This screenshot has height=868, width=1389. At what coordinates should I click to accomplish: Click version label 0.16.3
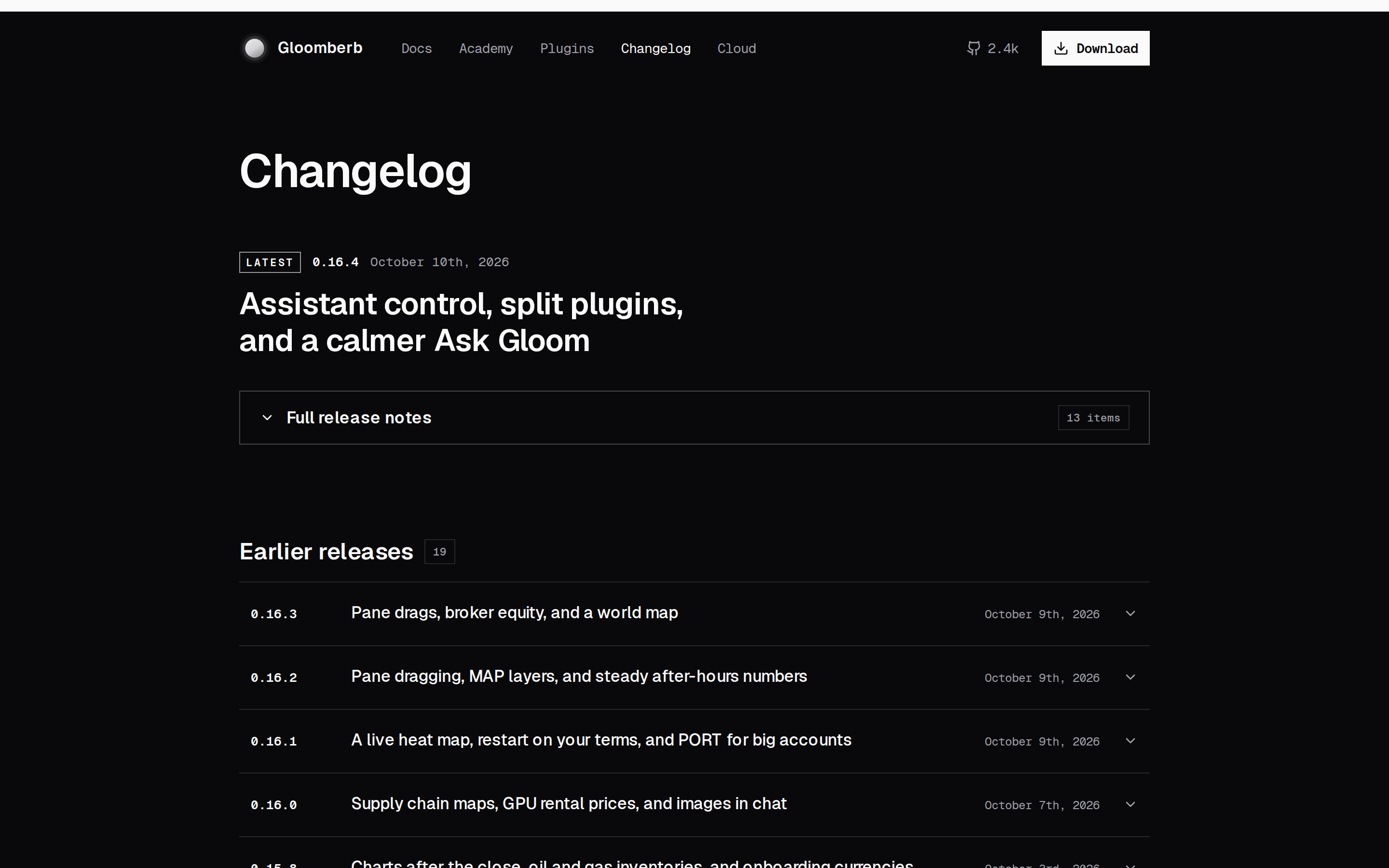click(274, 614)
